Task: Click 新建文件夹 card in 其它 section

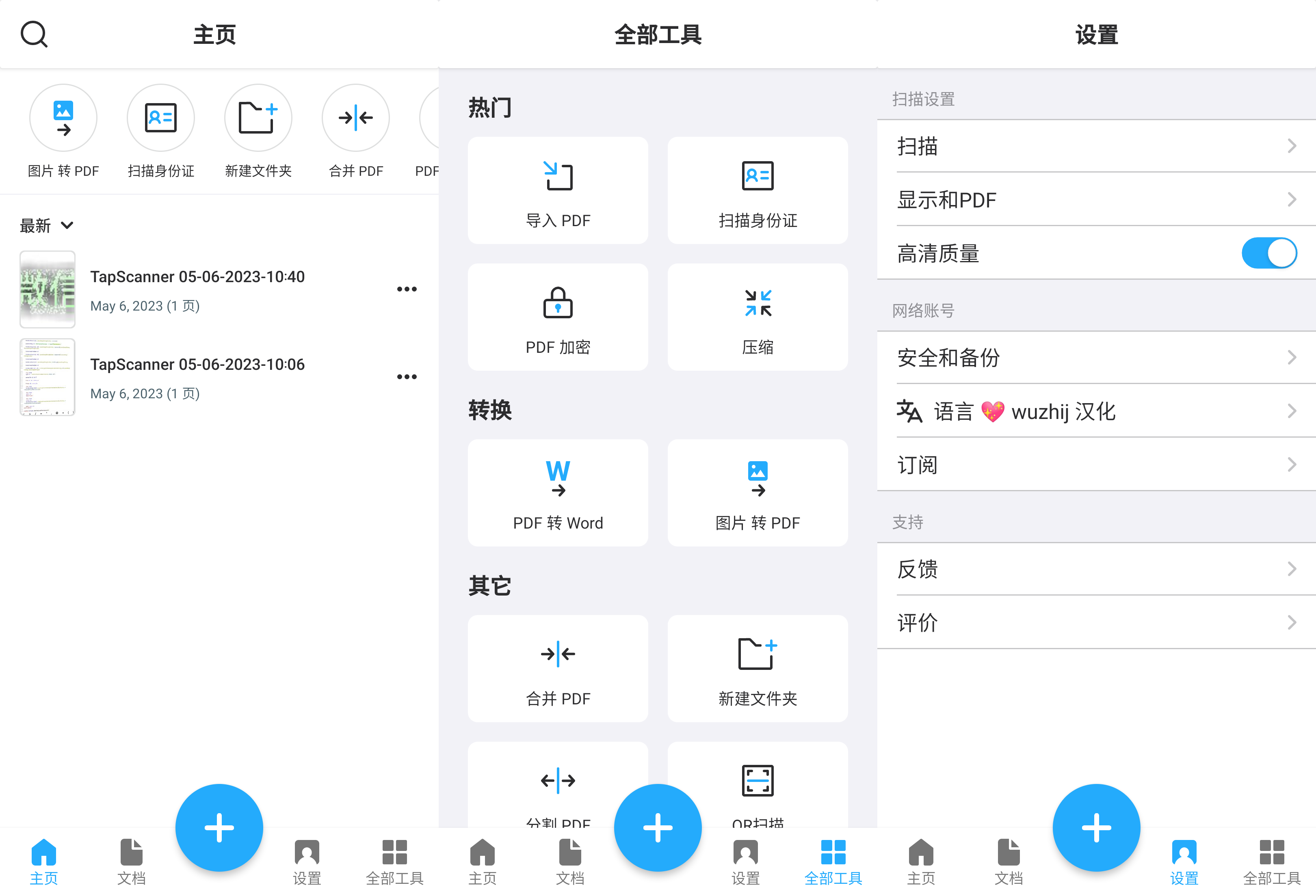Action: 757,668
